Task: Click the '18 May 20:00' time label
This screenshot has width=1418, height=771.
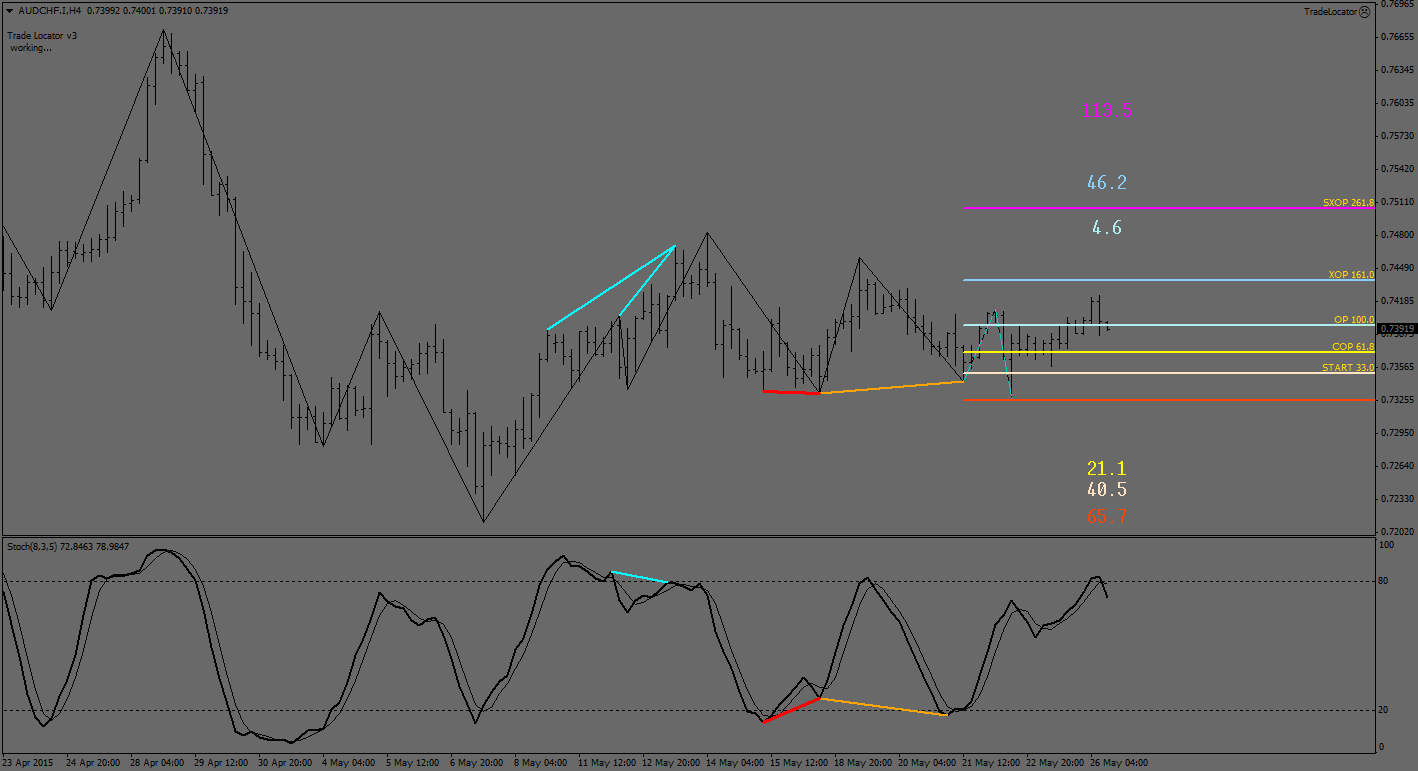Action: pos(862,762)
